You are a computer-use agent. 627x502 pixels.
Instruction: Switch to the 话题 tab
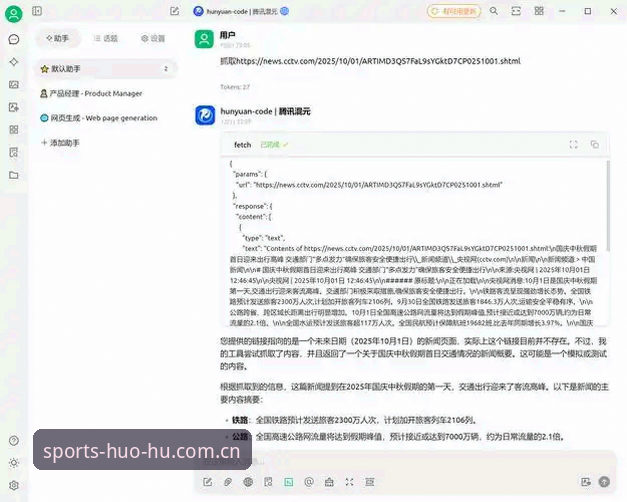pyautogui.click(x=106, y=38)
